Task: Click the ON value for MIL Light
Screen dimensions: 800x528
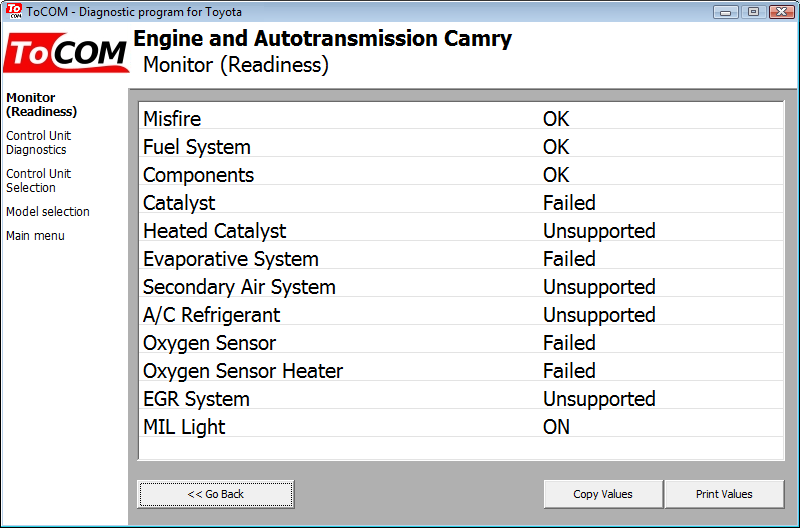Action: 556,427
